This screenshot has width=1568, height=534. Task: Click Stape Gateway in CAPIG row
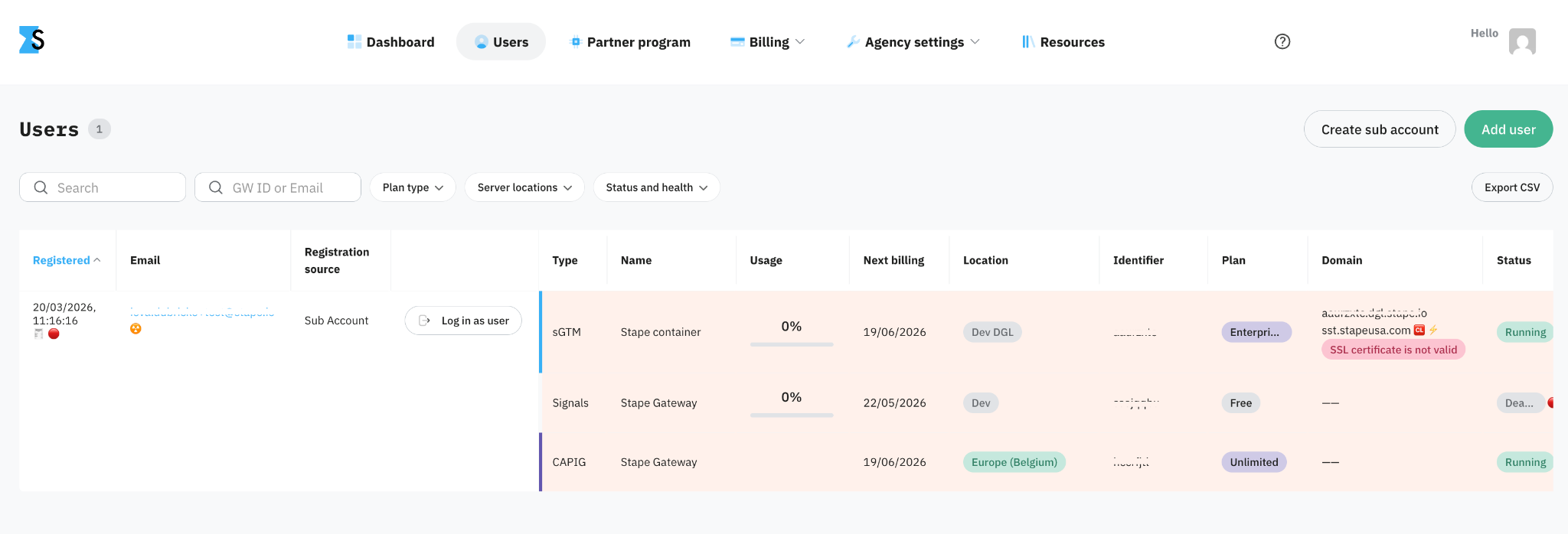(659, 462)
